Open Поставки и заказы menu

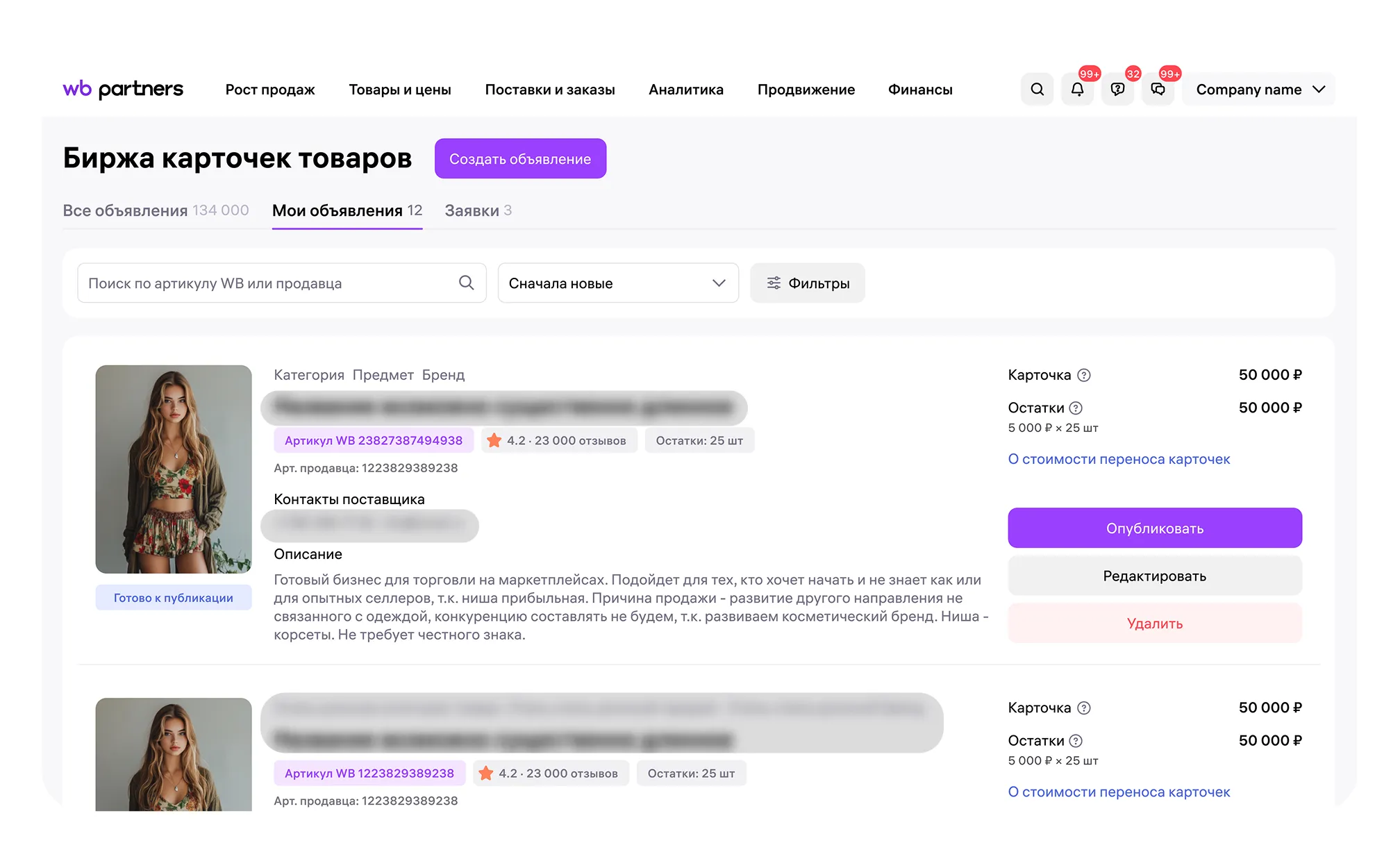pyautogui.click(x=550, y=90)
